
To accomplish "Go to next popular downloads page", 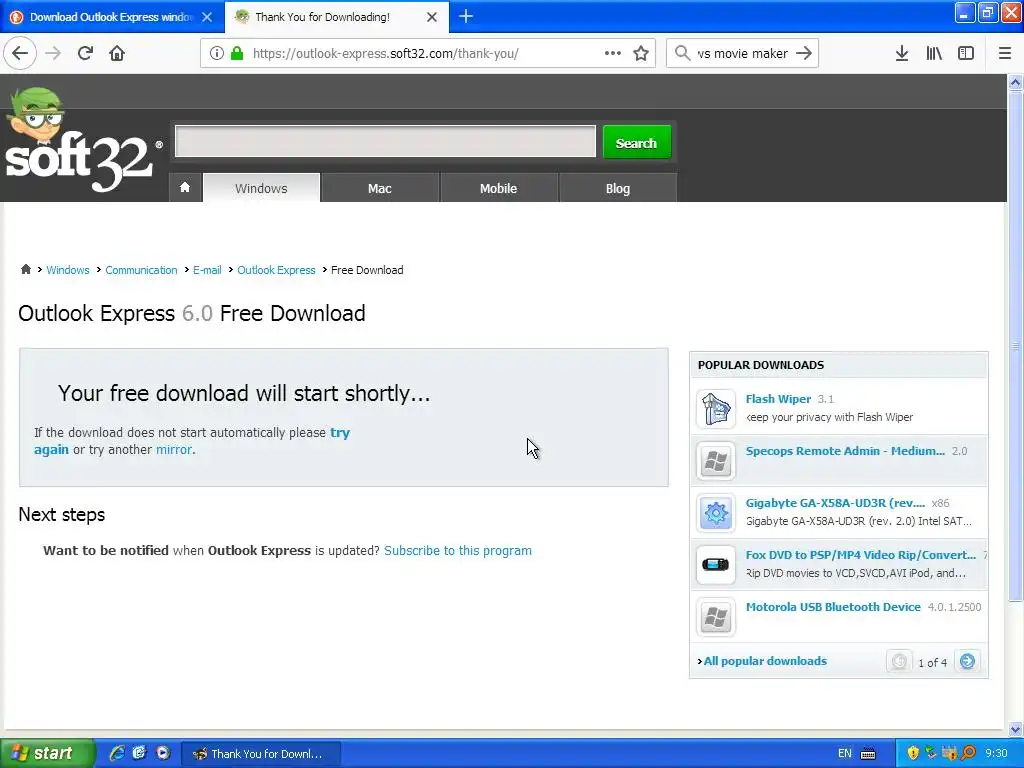I will (x=967, y=662).
